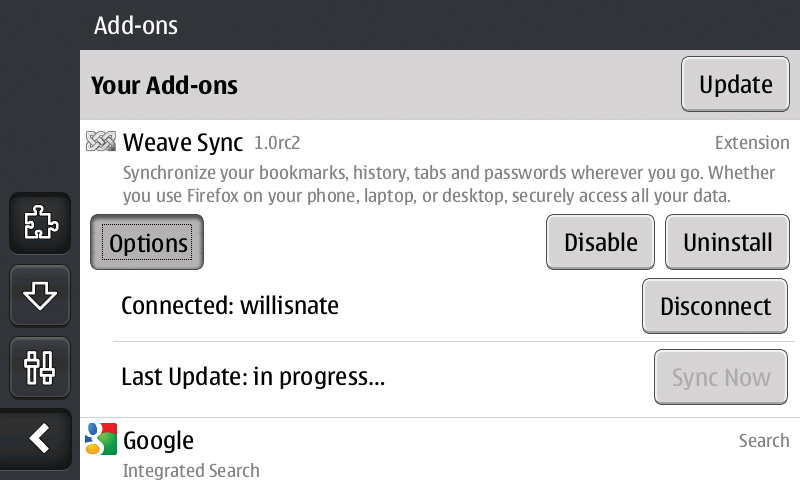Click the Add-ons title bar text

coord(136,25)
